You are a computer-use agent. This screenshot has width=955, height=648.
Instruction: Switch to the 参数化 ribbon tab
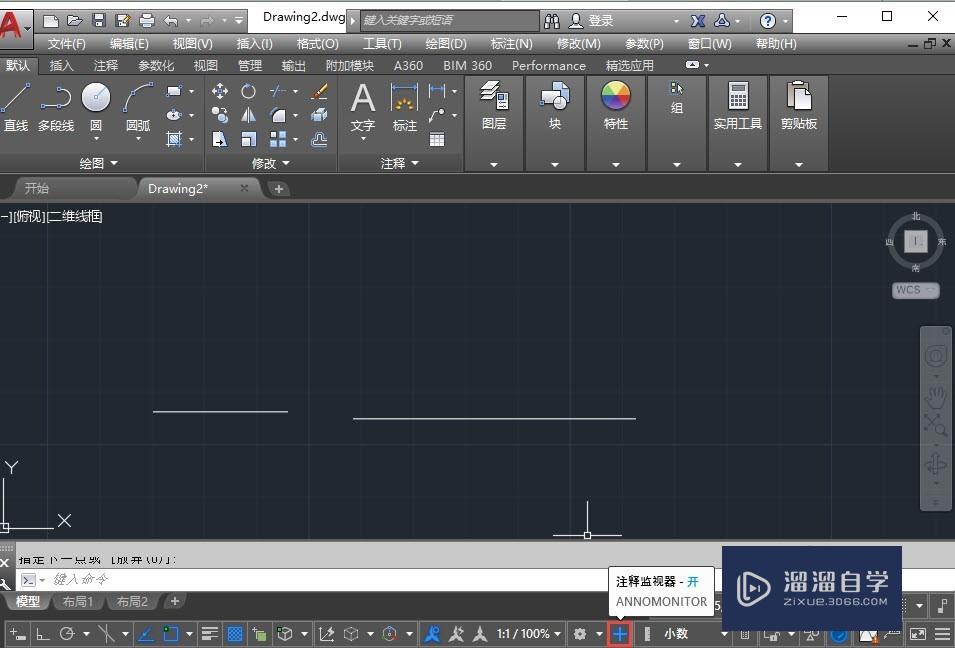pos(156,66)
